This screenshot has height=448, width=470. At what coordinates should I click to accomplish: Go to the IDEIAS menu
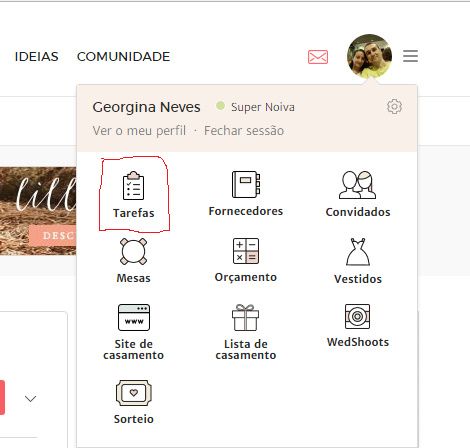pos(37,57)
